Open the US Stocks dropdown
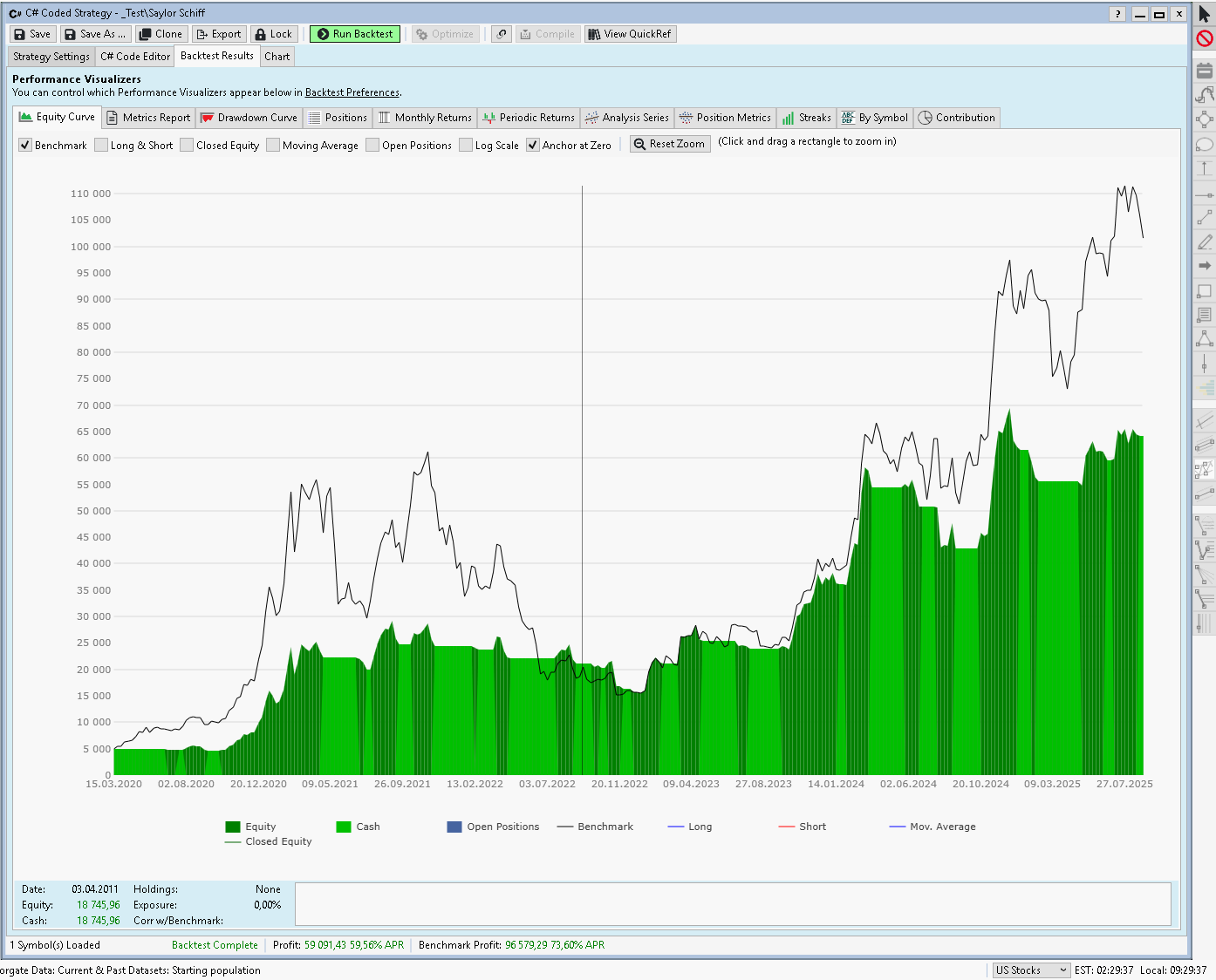This screenshot has width=1216, height=980. [1030, 970]
